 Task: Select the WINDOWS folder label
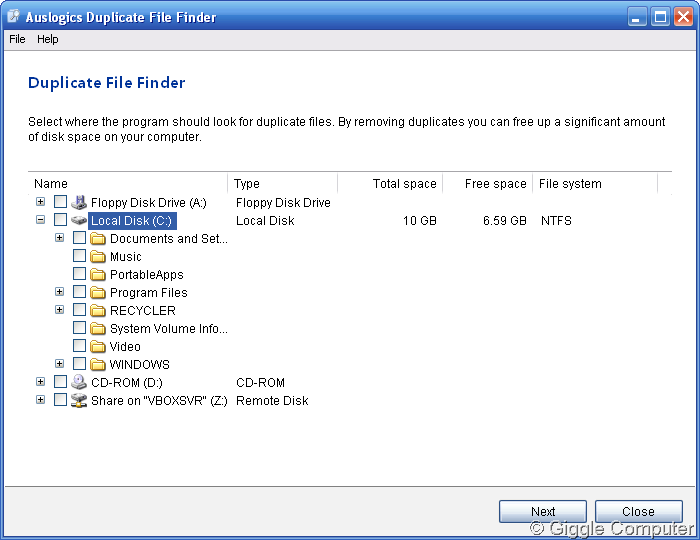pos(140,365)
